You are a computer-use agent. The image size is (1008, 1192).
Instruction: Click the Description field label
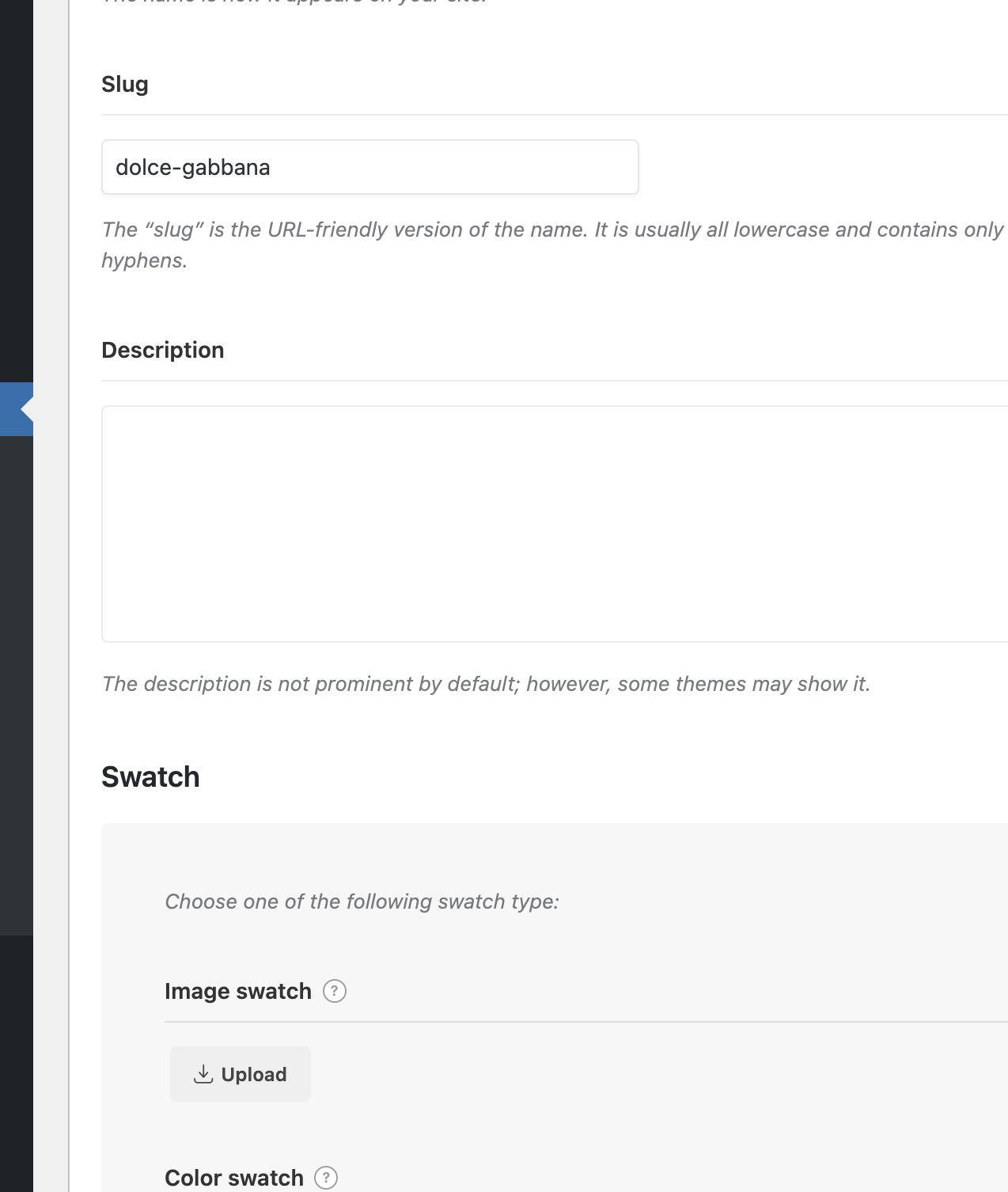click(x=163, y=350)
